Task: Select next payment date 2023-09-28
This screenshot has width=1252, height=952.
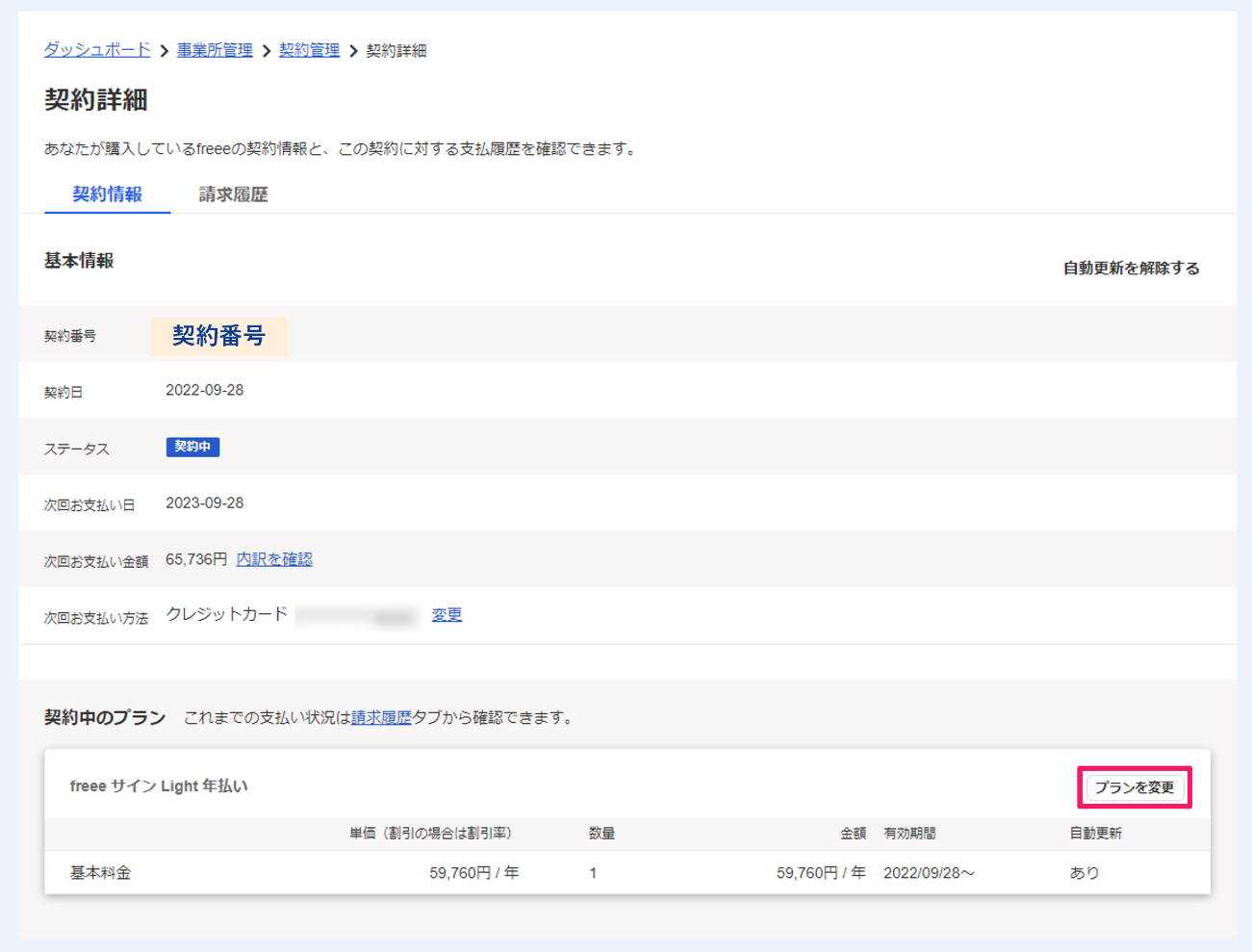Action: tap(205, 502)
